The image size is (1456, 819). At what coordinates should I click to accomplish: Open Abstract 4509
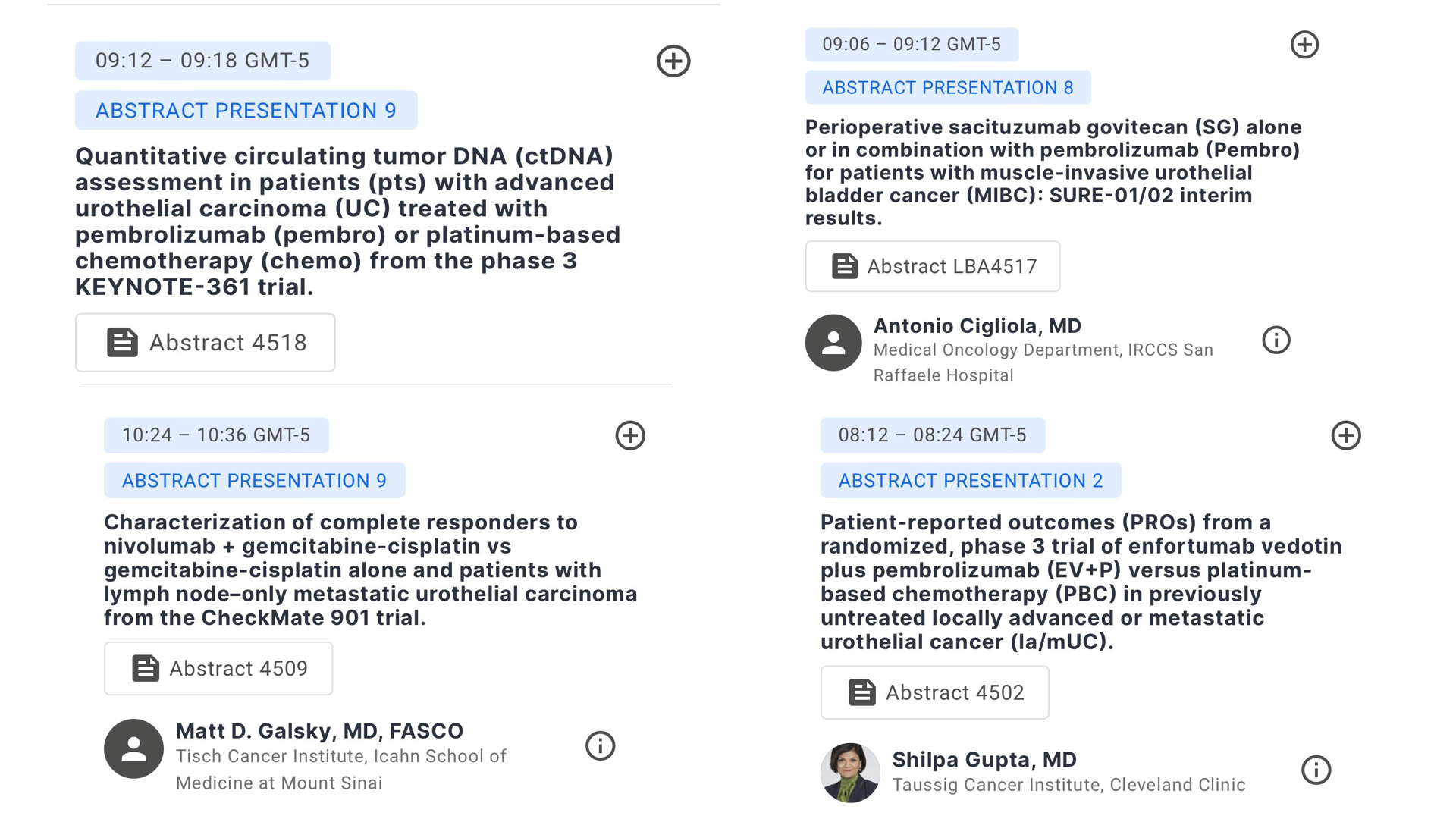tap(218, 668)
